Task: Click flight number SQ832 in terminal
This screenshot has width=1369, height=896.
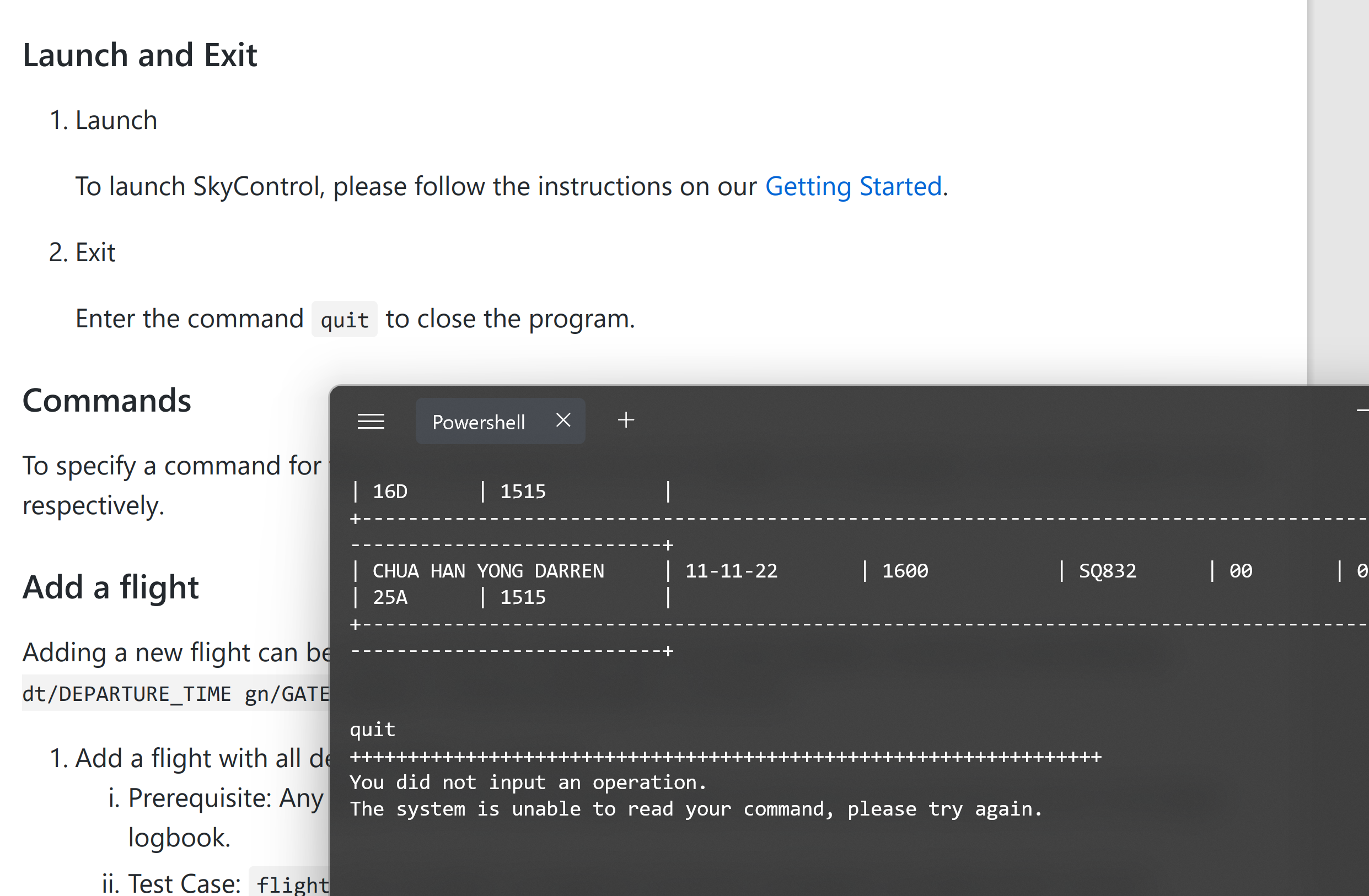Action: coord(1107,571)
